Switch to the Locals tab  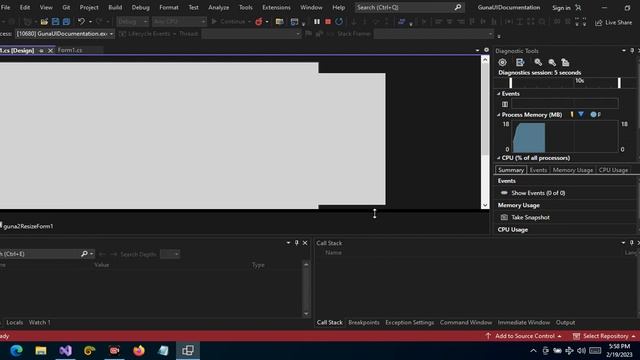pos(15,322)
